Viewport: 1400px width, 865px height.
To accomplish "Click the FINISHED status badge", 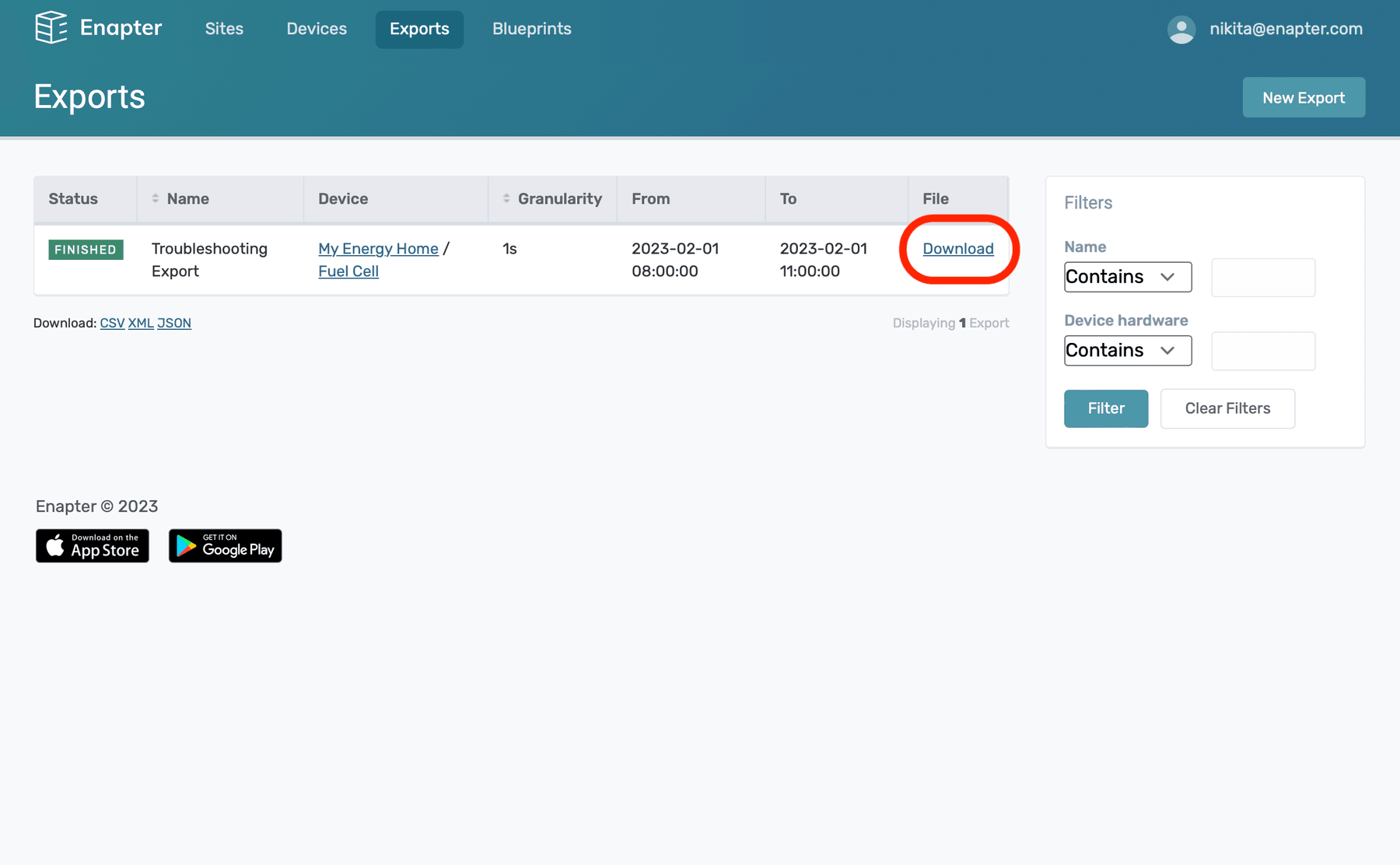I will click(x=86, y=250).
